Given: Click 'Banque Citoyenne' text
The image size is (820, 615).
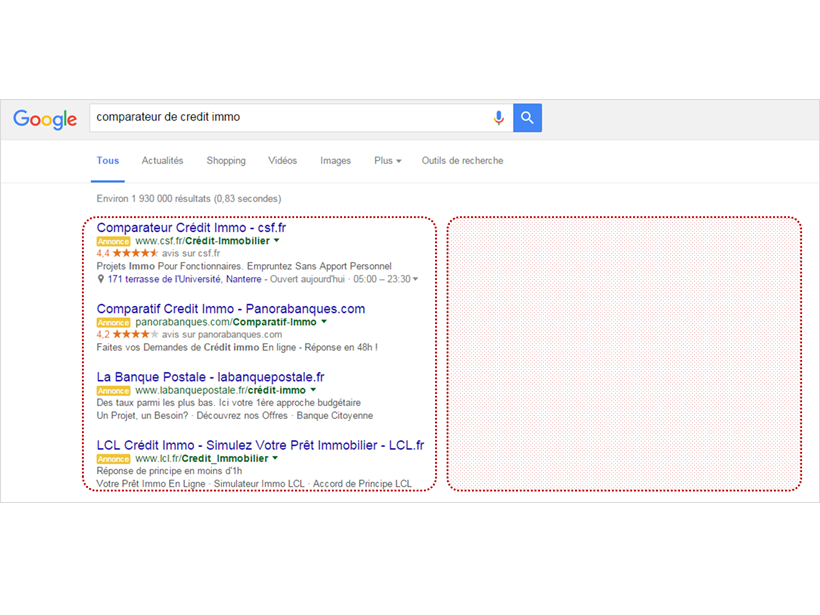Looking at the screenshot, I should [x=335, y=416].
